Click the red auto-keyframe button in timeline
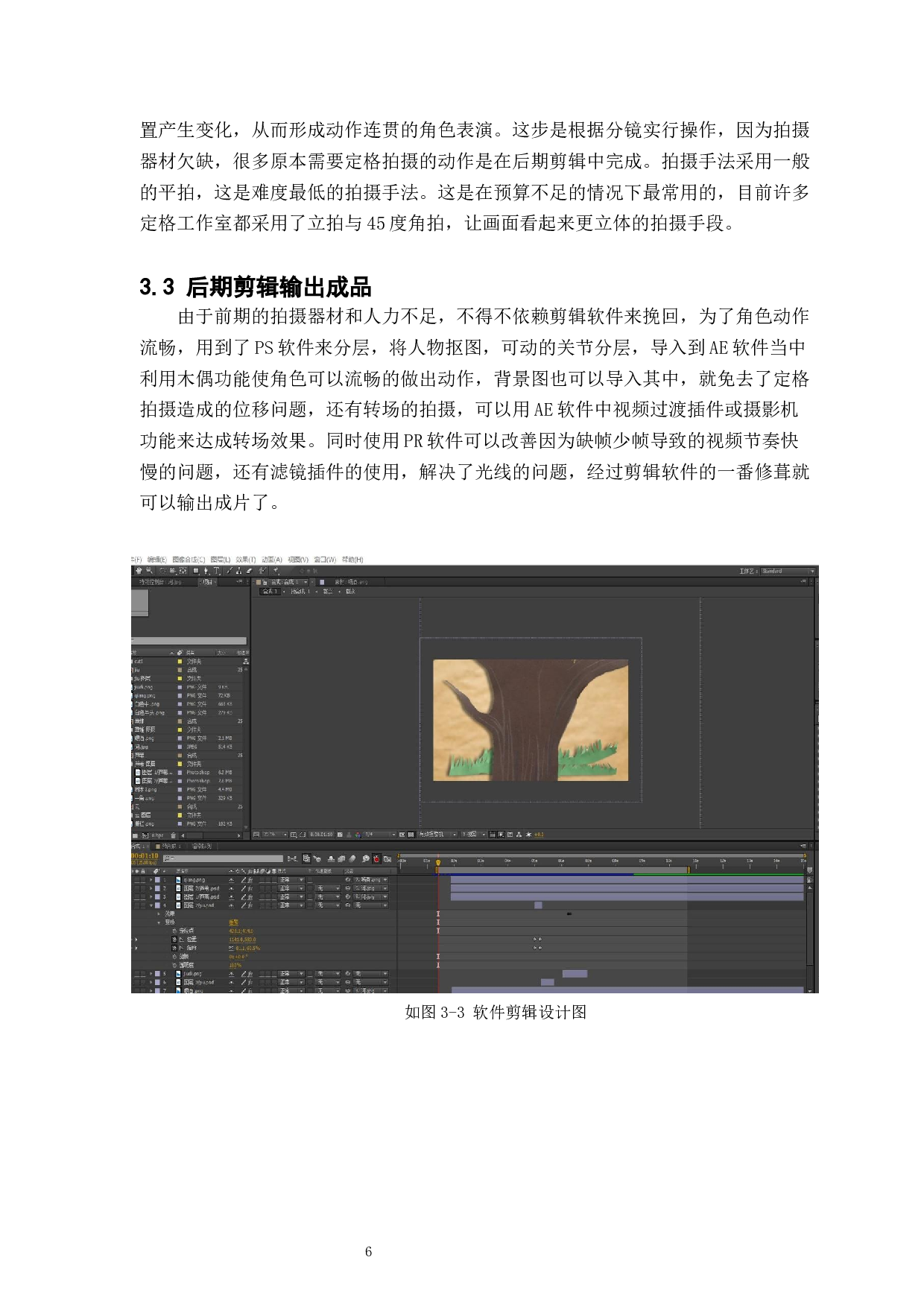Viewport: 924px width, 1307px height. pos(377,859)
